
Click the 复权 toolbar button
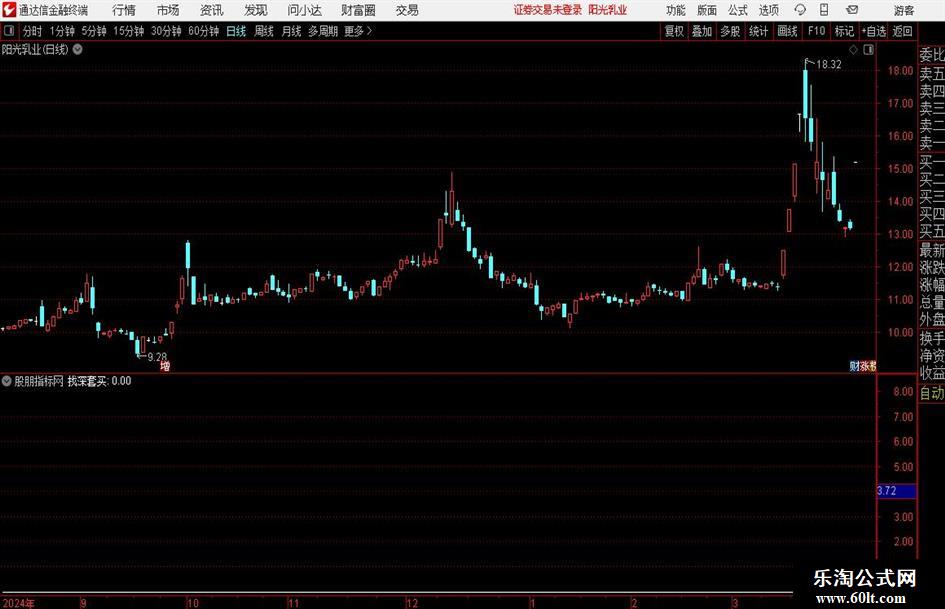[674, 31]
